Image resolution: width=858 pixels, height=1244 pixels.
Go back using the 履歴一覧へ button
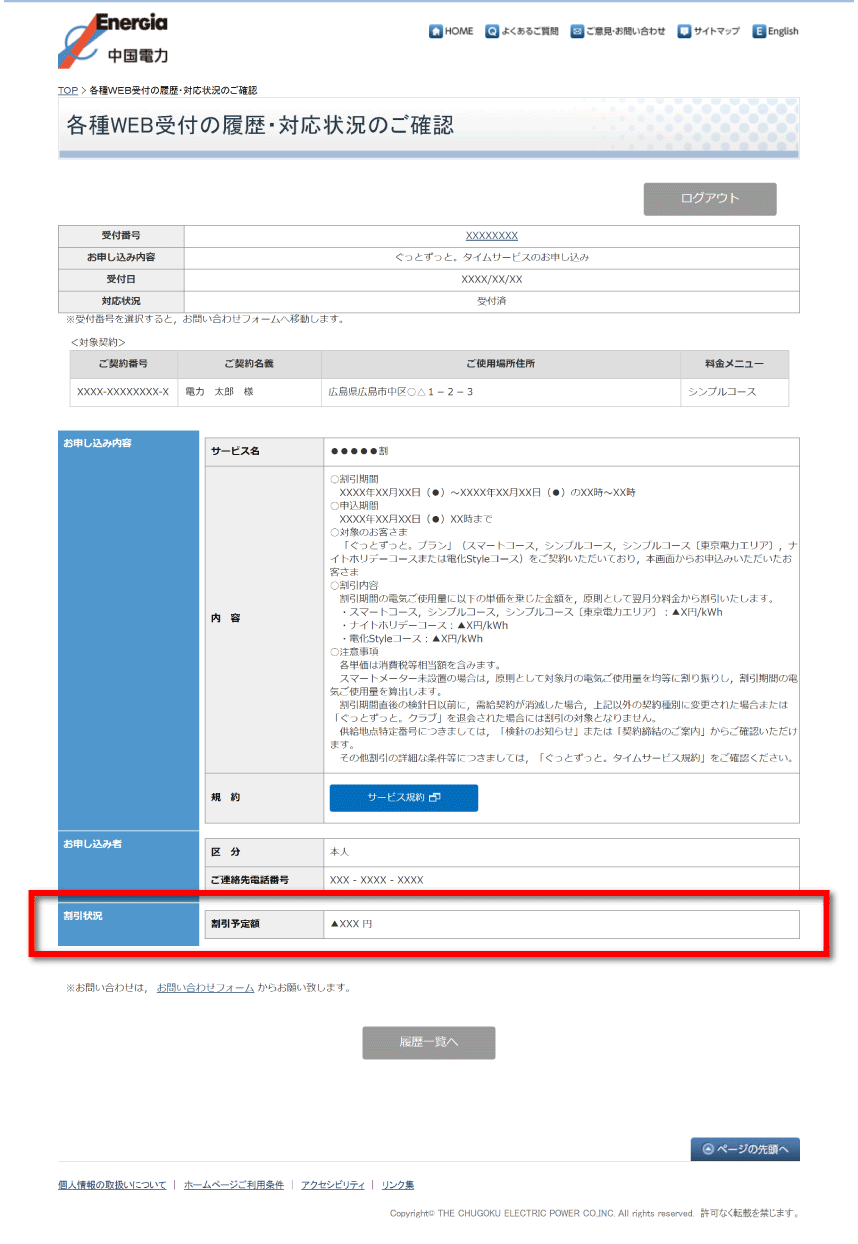pyautogui.click(x=428, y=1043)
